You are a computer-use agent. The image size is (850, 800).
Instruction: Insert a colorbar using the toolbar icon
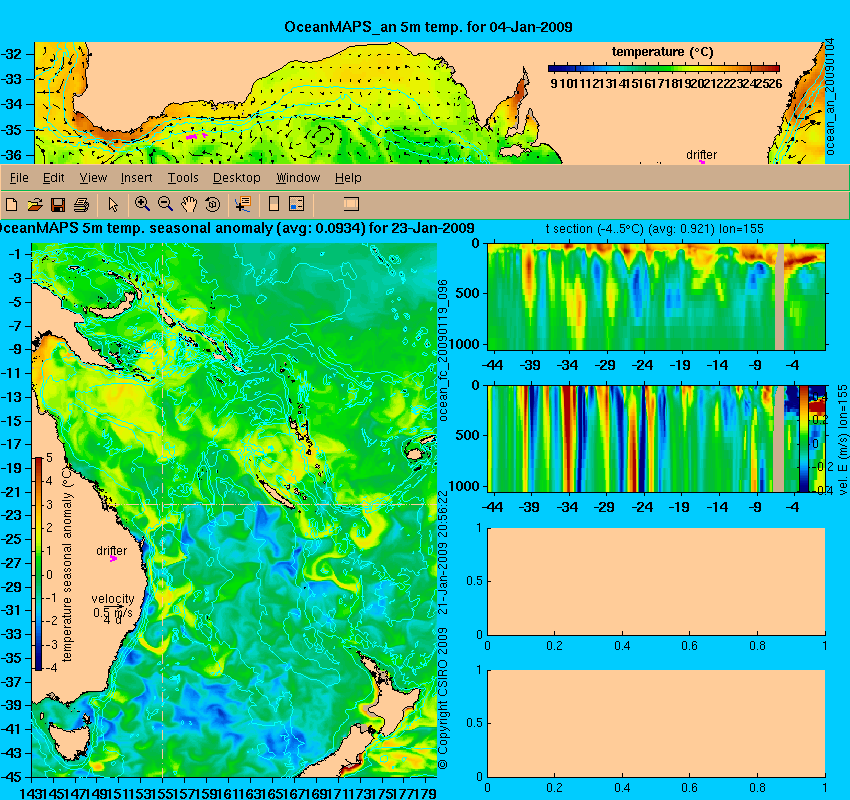(274, 204)
